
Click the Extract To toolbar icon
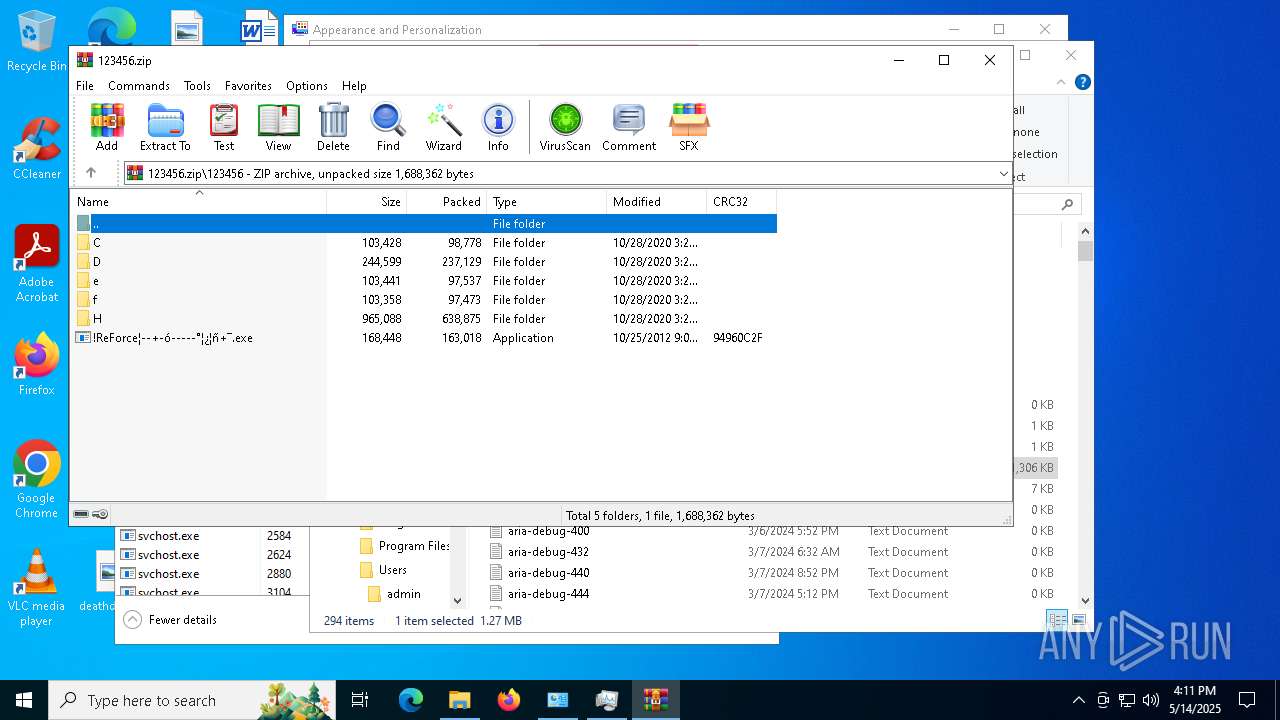[165, 127]
